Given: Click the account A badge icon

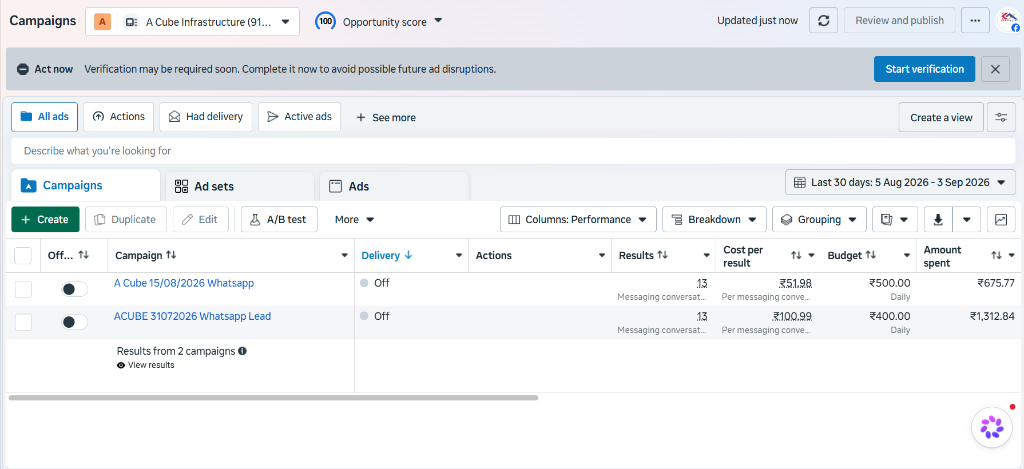Looking at the screenshot, I should [103, 22].
